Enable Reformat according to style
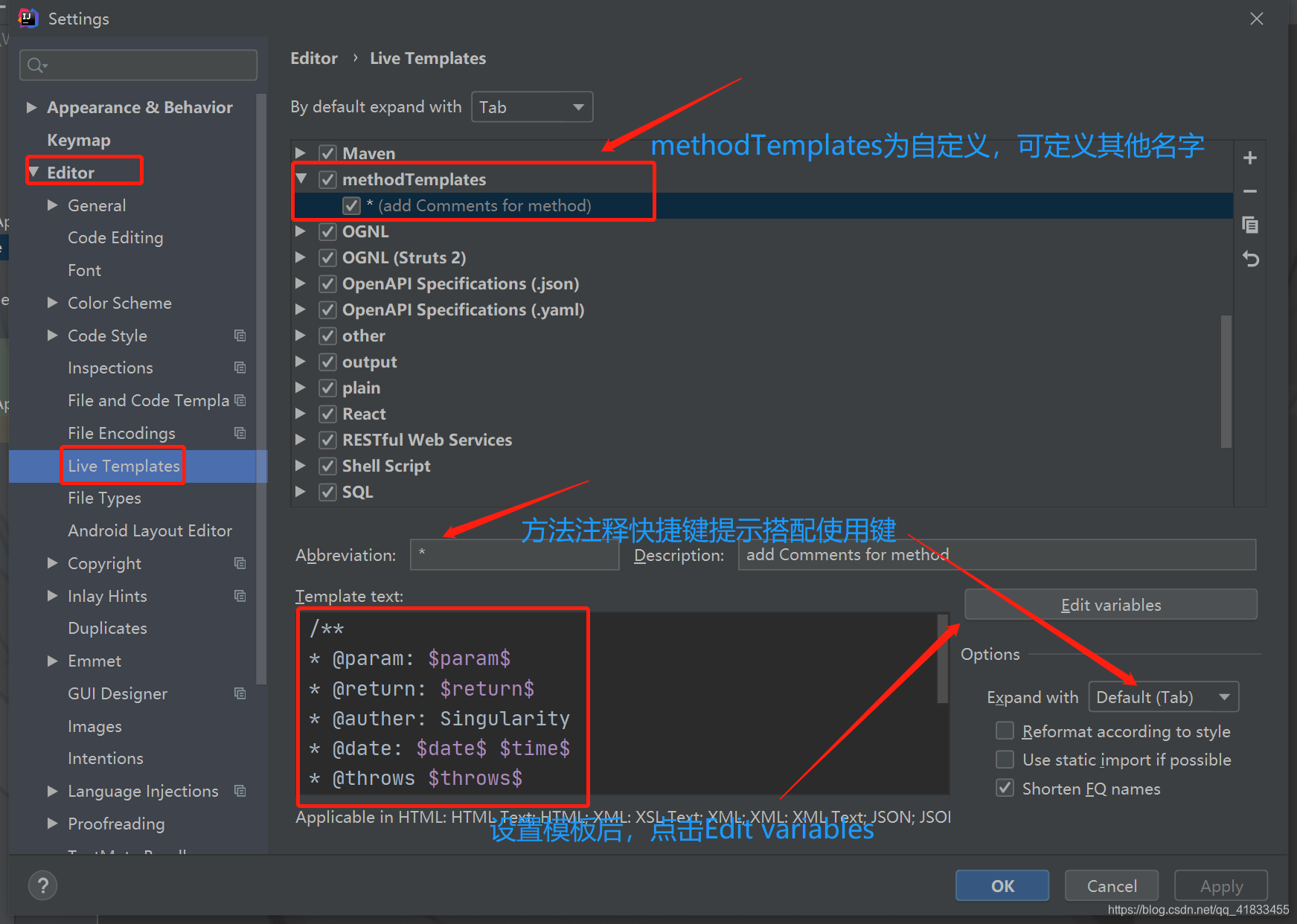This screenshot has width=1297, height=924. coord(1005,731)
